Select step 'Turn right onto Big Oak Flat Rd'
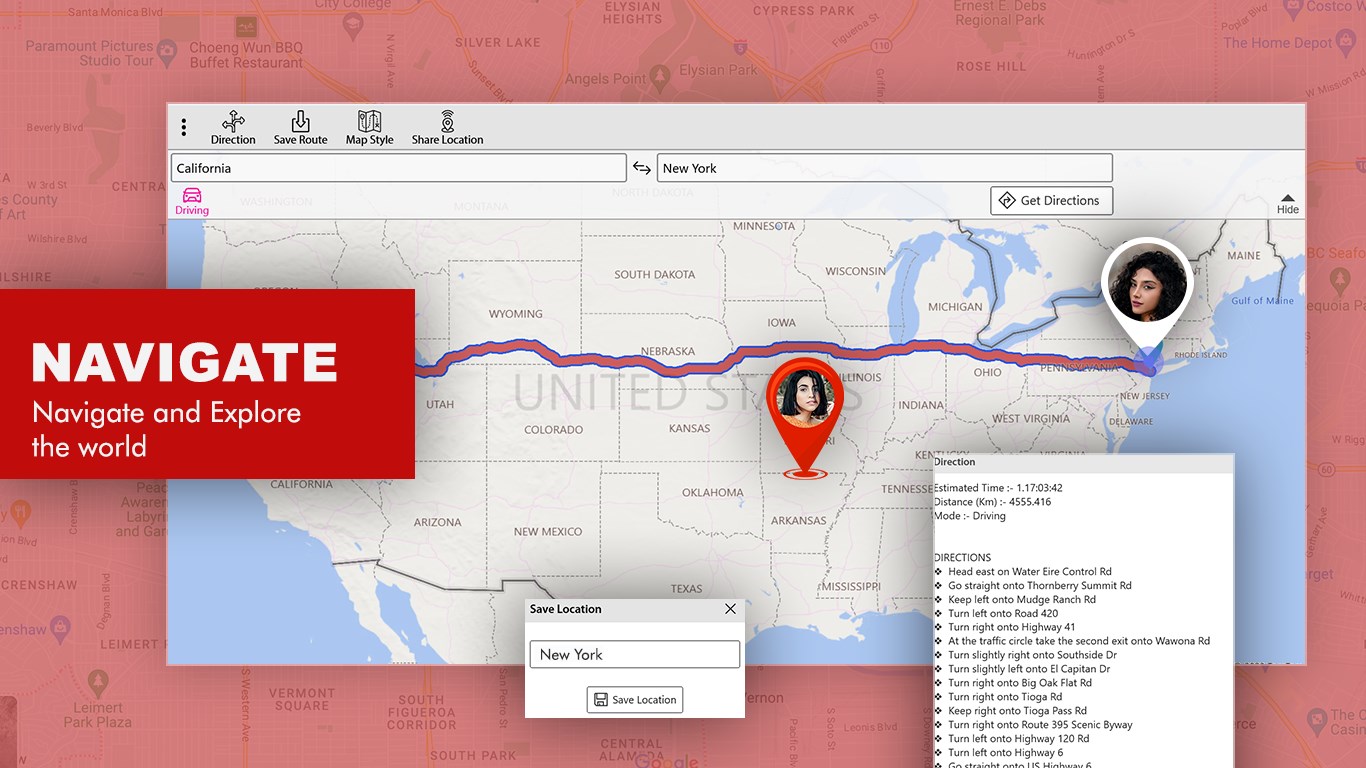Screen dimensions: 1366x768 (1019, 684)
